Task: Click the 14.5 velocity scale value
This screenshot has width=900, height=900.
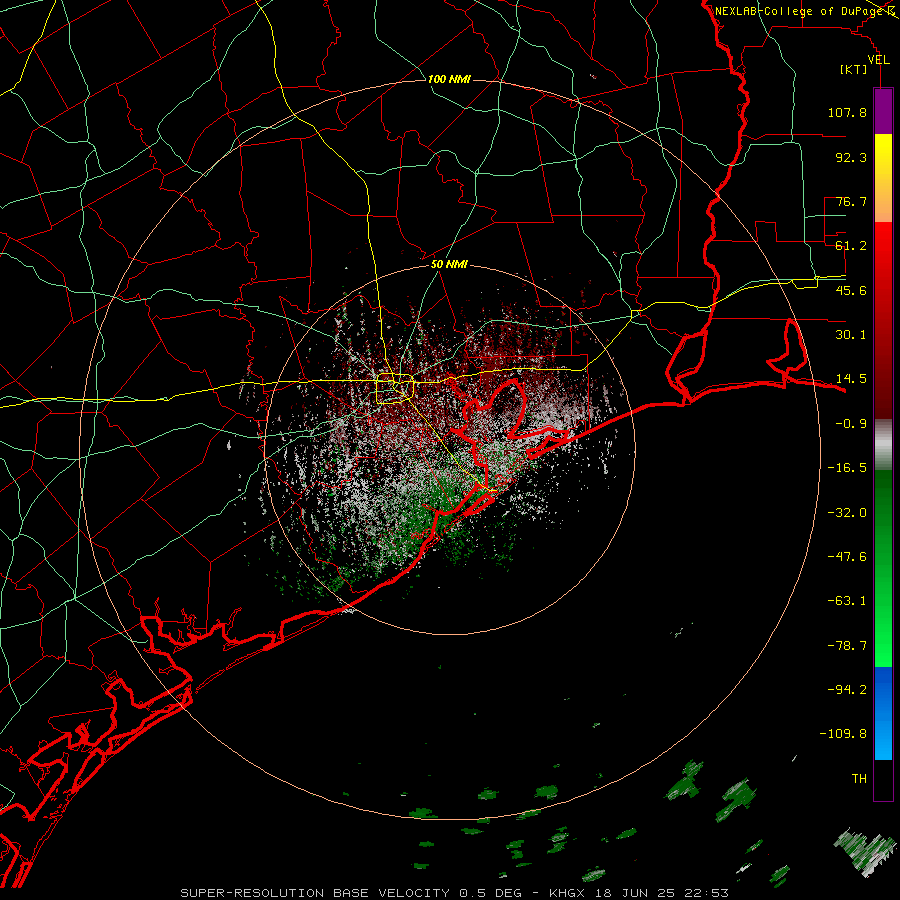Action: click(851, 379)
